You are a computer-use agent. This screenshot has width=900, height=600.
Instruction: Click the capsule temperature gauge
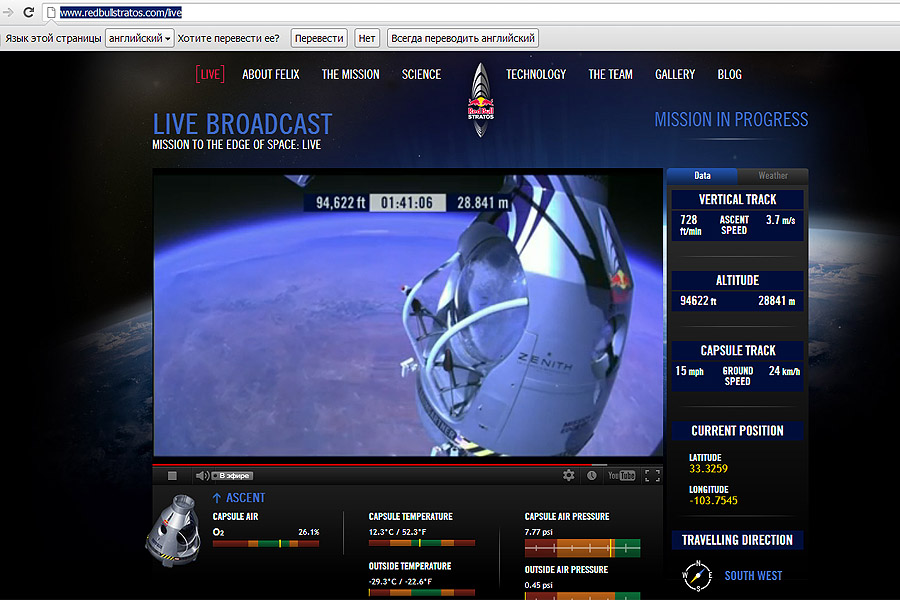pos(422,543)
